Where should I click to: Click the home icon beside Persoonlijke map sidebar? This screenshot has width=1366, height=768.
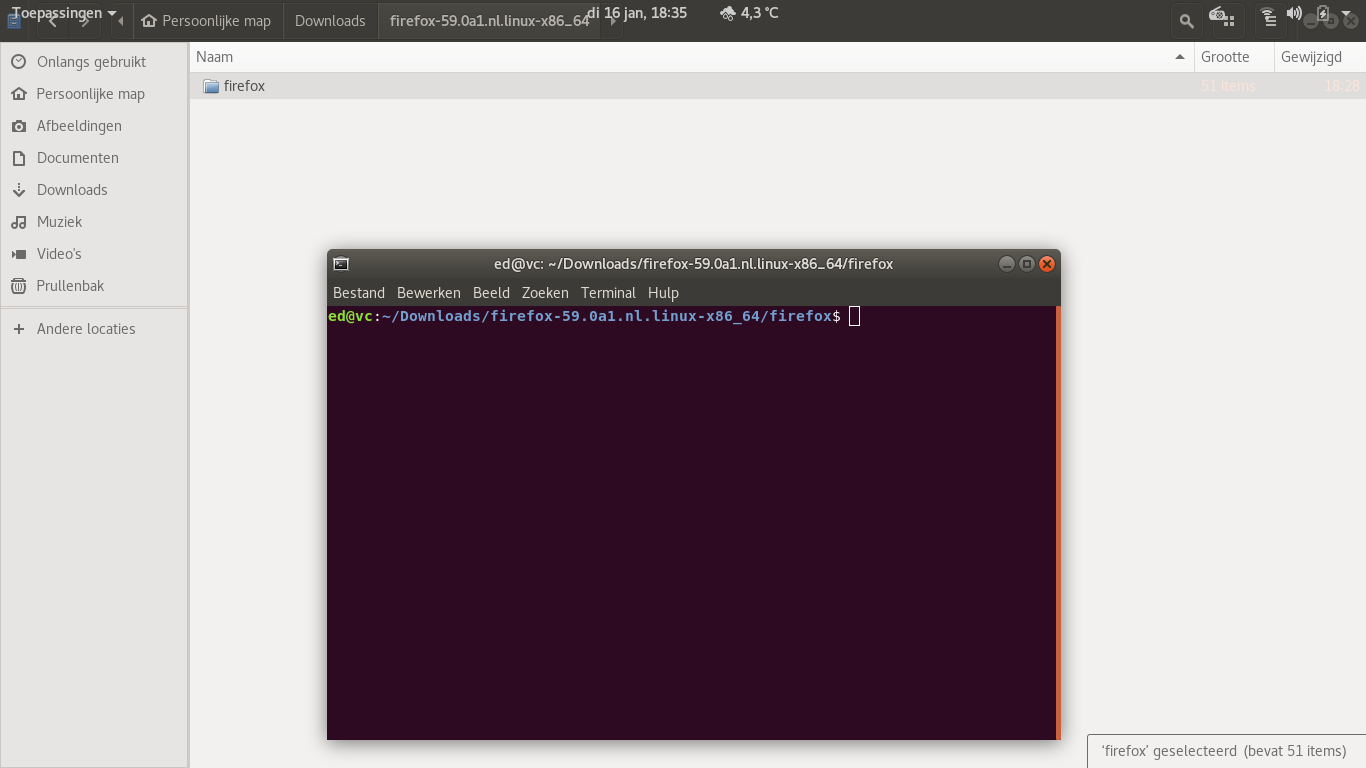[x=18, y=94]
